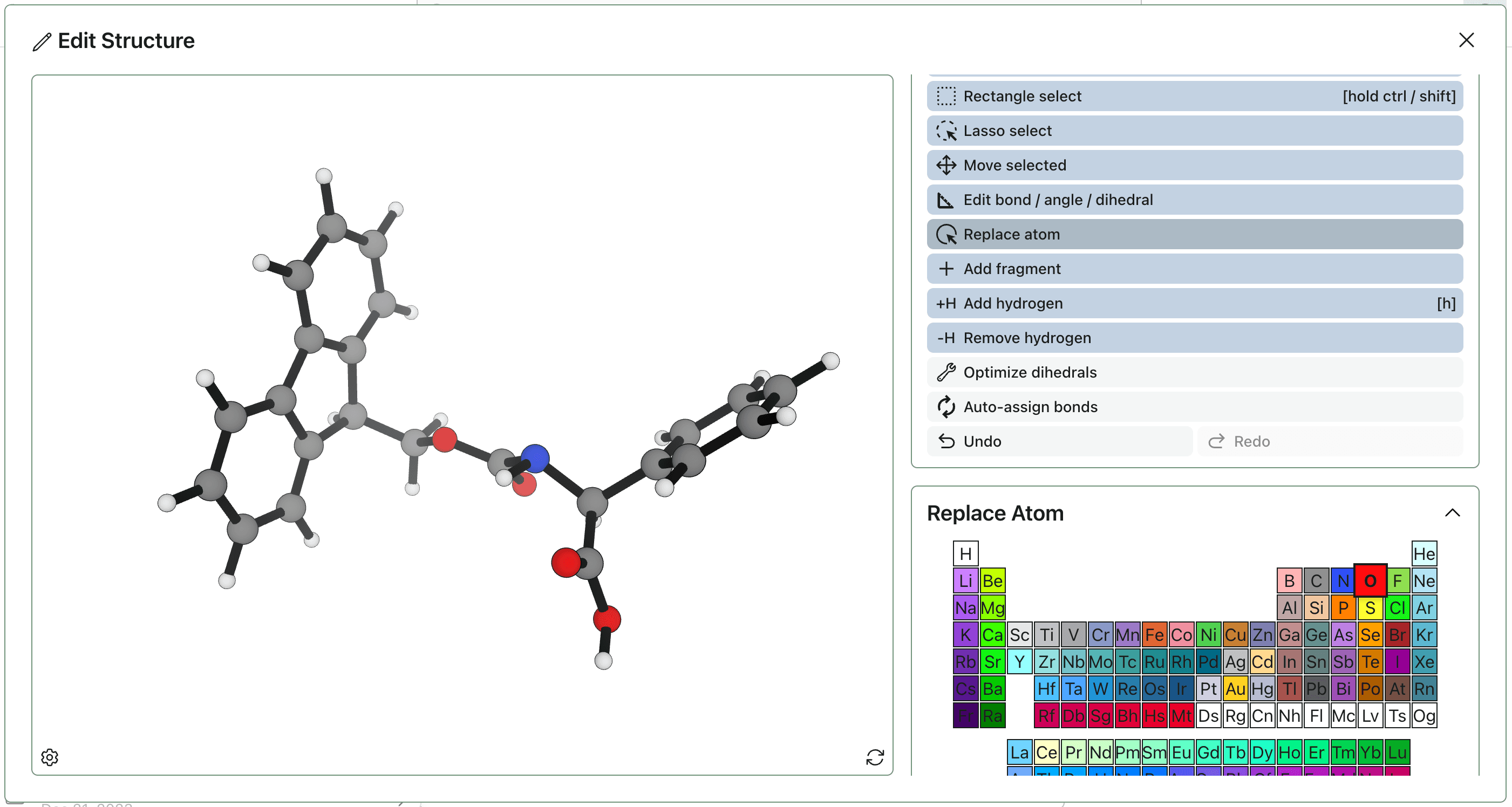Close the Edit Structure dialog
This screenshot has width=1512, height=807.
[1466, 40]
